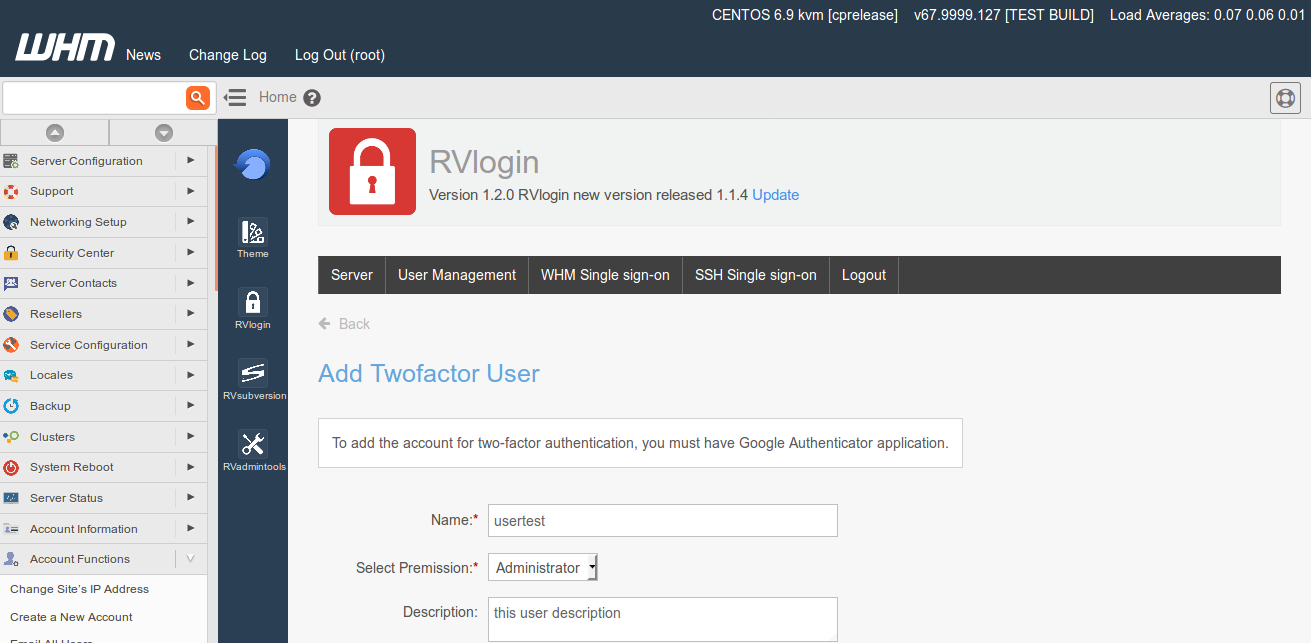Screen dimensions: 1311x643
Task: Click the Clusters icon
Action: [x=11, y=436]
